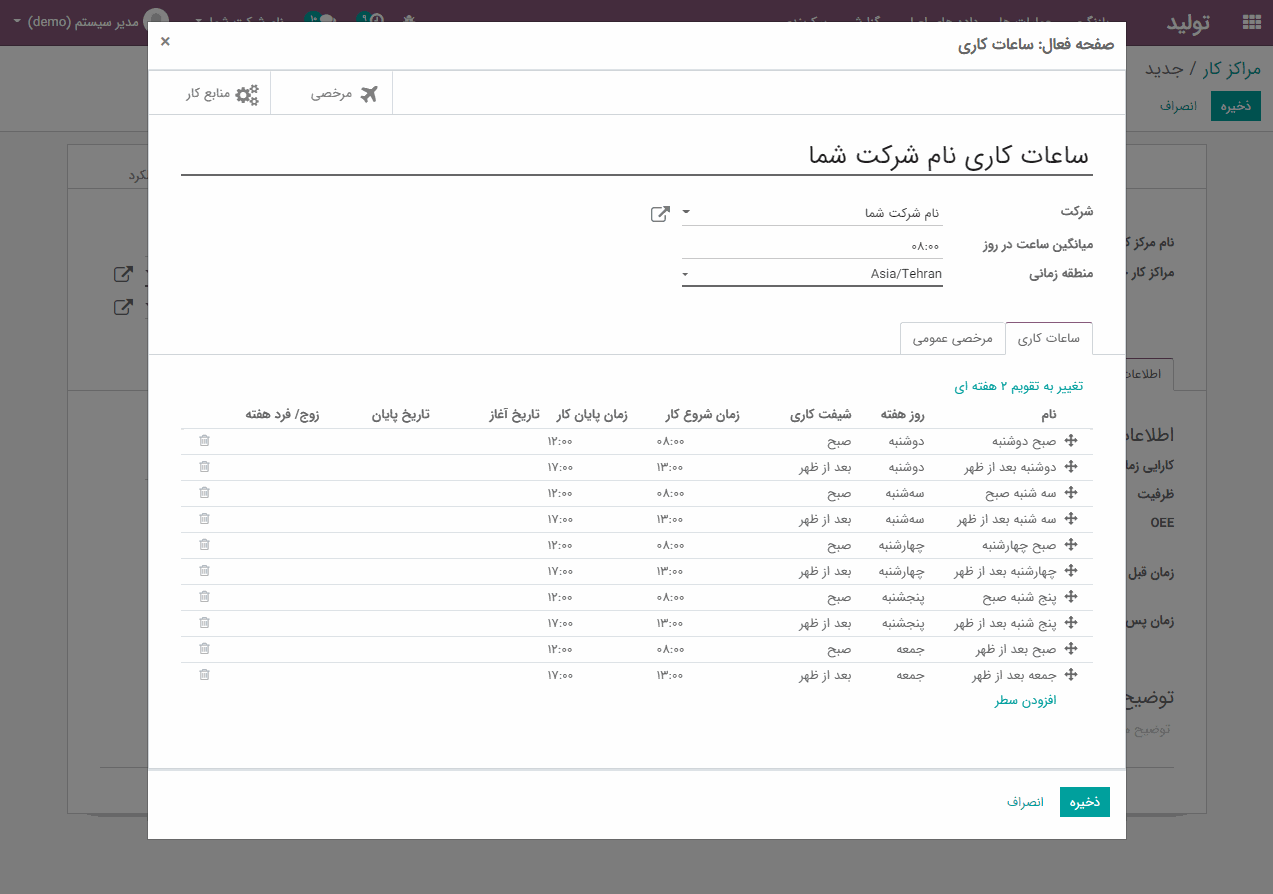Delete the سه شنبه صبح row
This screenshot has height=894, width=1273.
[204, 493]
